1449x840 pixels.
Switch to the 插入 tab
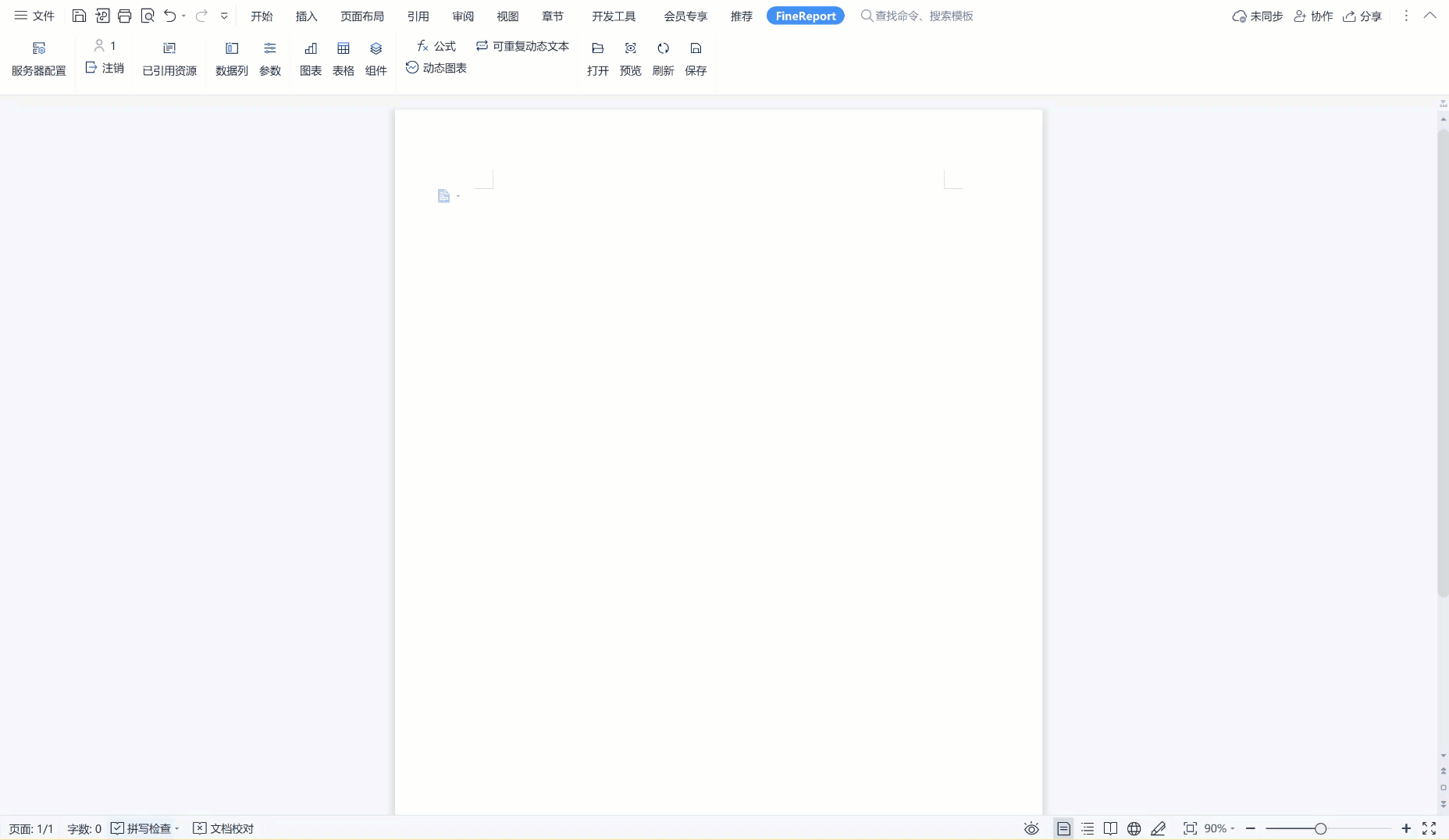tap(307, 16)
